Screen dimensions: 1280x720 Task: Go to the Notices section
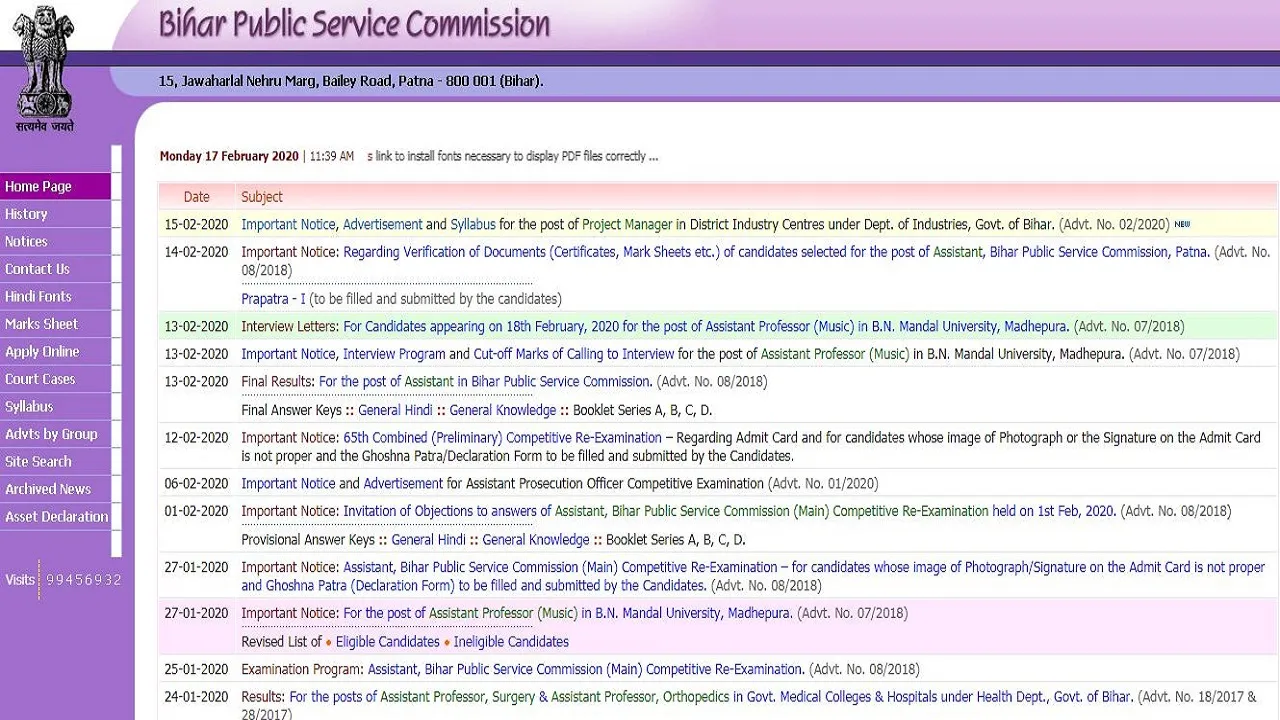point(56,242)
